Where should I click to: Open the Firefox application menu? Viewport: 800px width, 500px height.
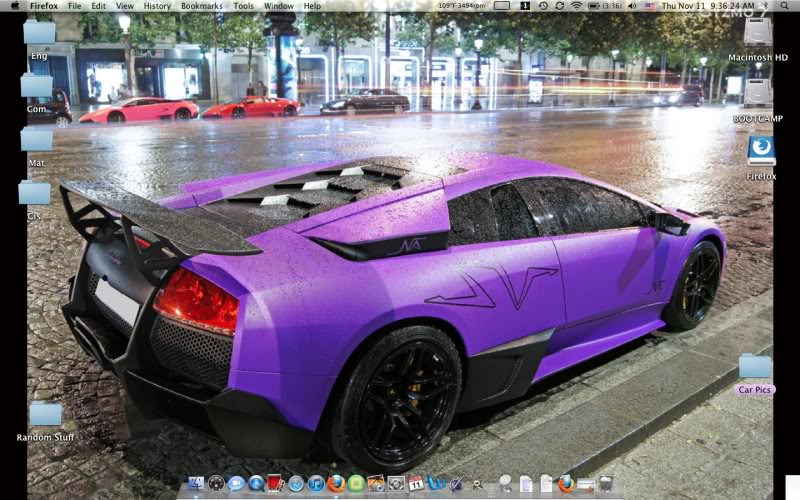coord(44,6)
